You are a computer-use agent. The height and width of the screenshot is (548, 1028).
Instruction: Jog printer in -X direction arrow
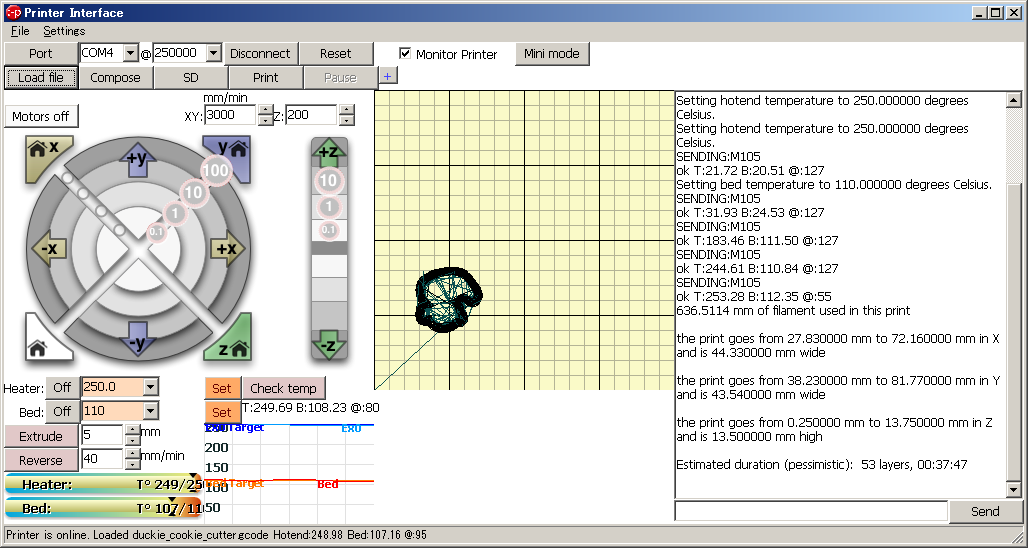pos(51,248)
